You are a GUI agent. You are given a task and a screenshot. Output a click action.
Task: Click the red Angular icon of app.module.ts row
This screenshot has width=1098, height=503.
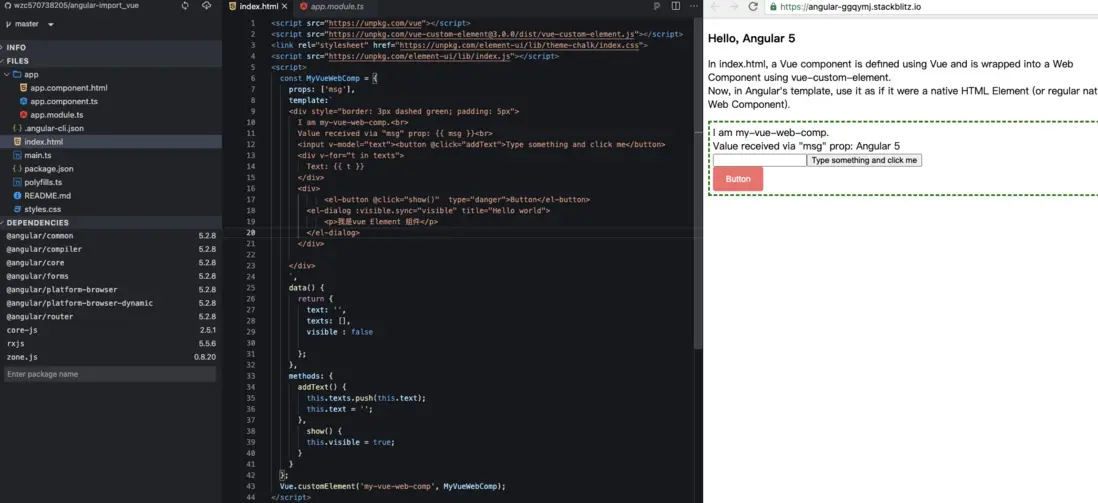[24, 115]
